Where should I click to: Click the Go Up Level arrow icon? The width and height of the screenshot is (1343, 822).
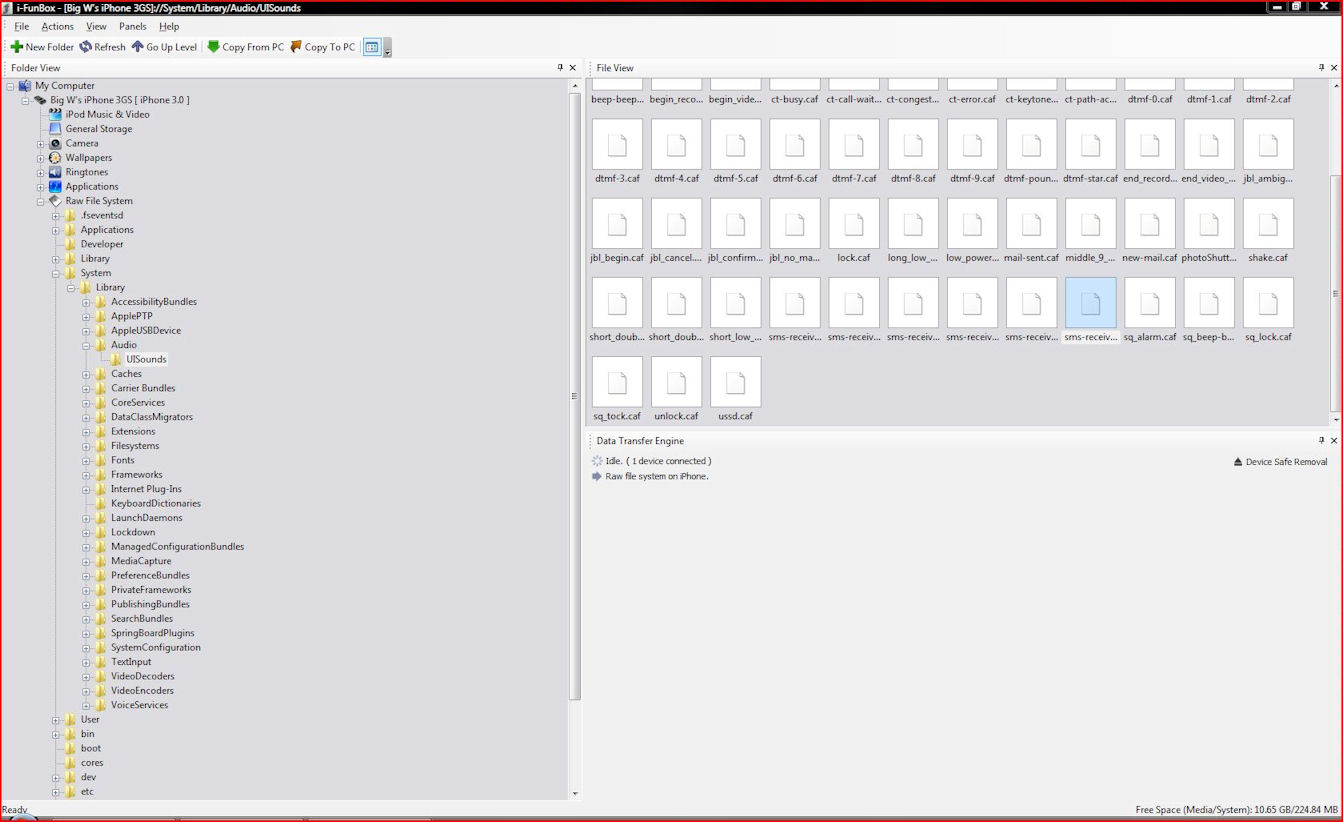[x=137, y=47]
